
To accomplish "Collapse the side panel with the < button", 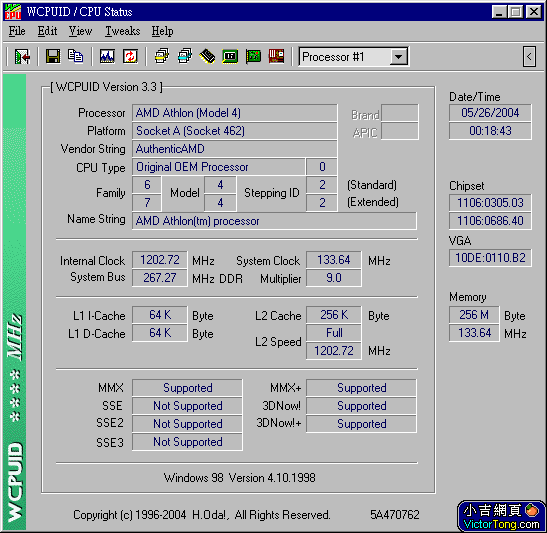I will (529, 57).
